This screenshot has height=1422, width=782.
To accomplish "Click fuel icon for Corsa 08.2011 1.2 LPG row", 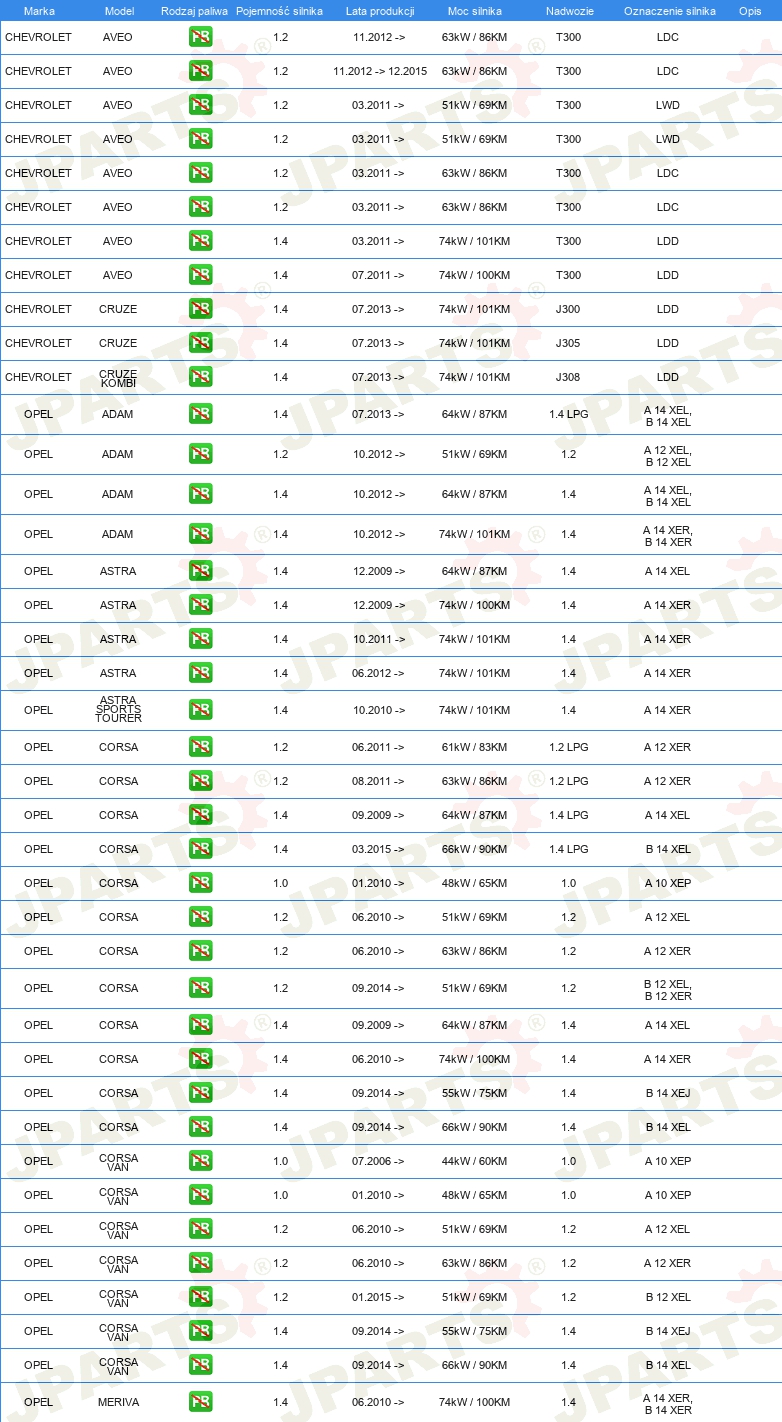I will 200,781.
